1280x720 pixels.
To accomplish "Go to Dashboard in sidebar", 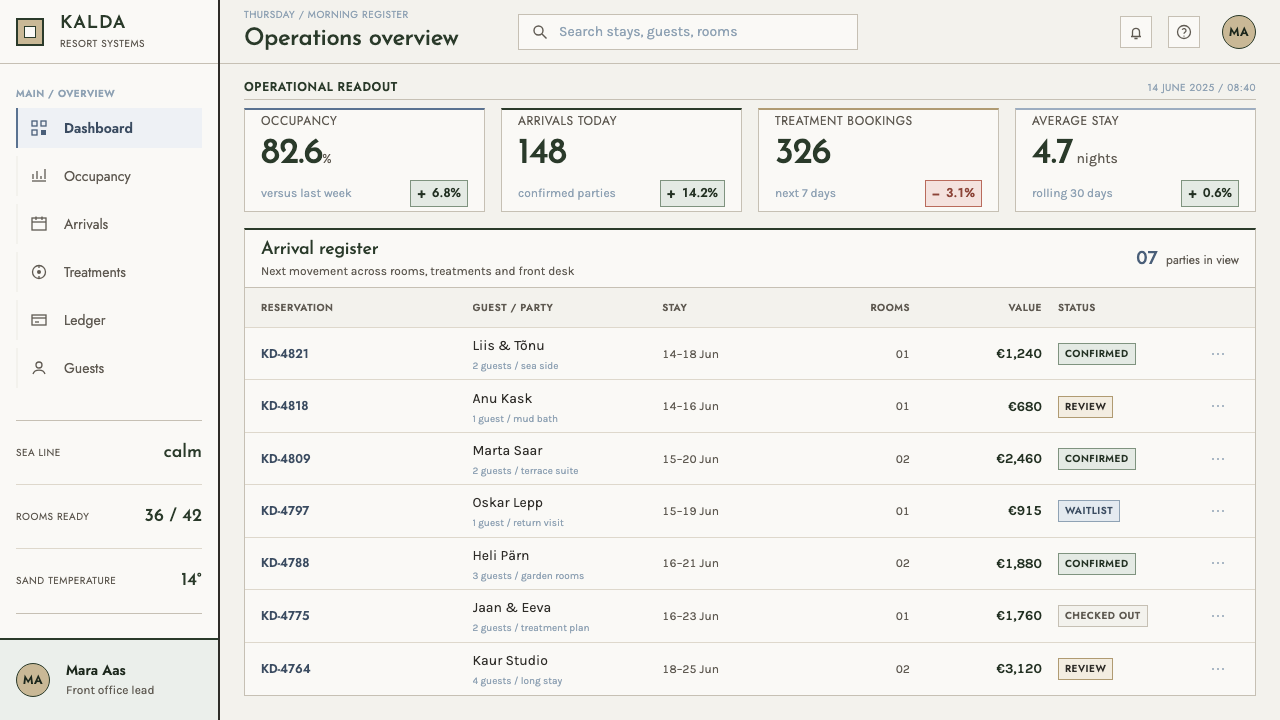I will [109, 128].
